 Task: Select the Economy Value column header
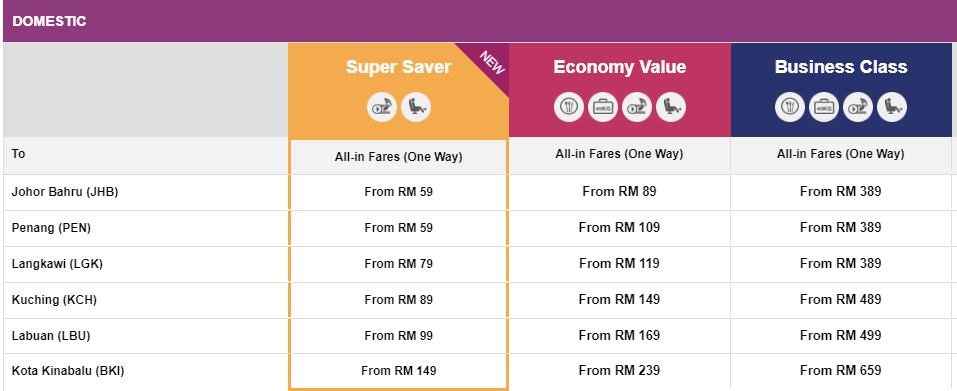click(619, 66)
